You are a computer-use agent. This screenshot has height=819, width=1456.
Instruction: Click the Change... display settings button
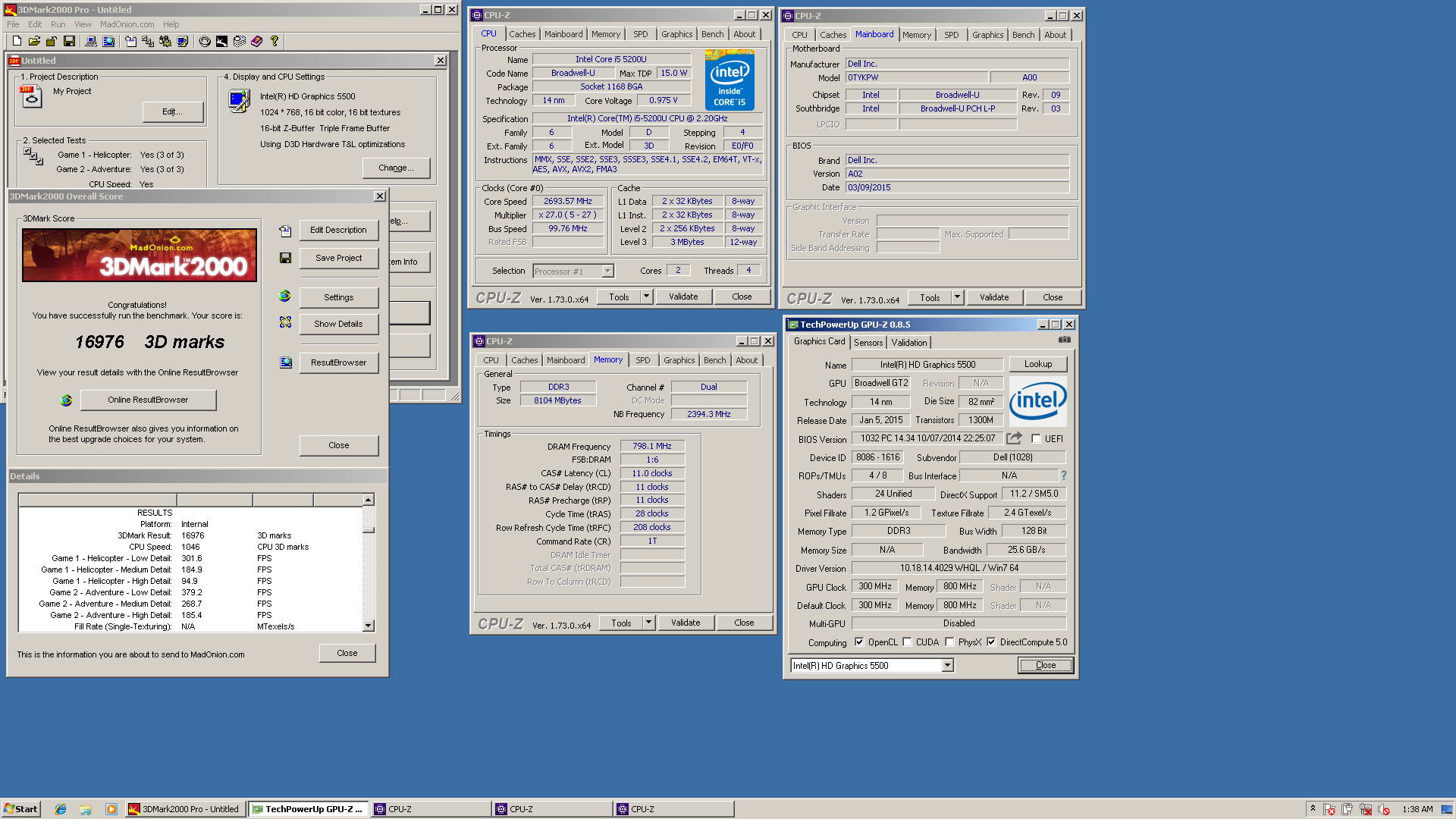pos(396,168)
